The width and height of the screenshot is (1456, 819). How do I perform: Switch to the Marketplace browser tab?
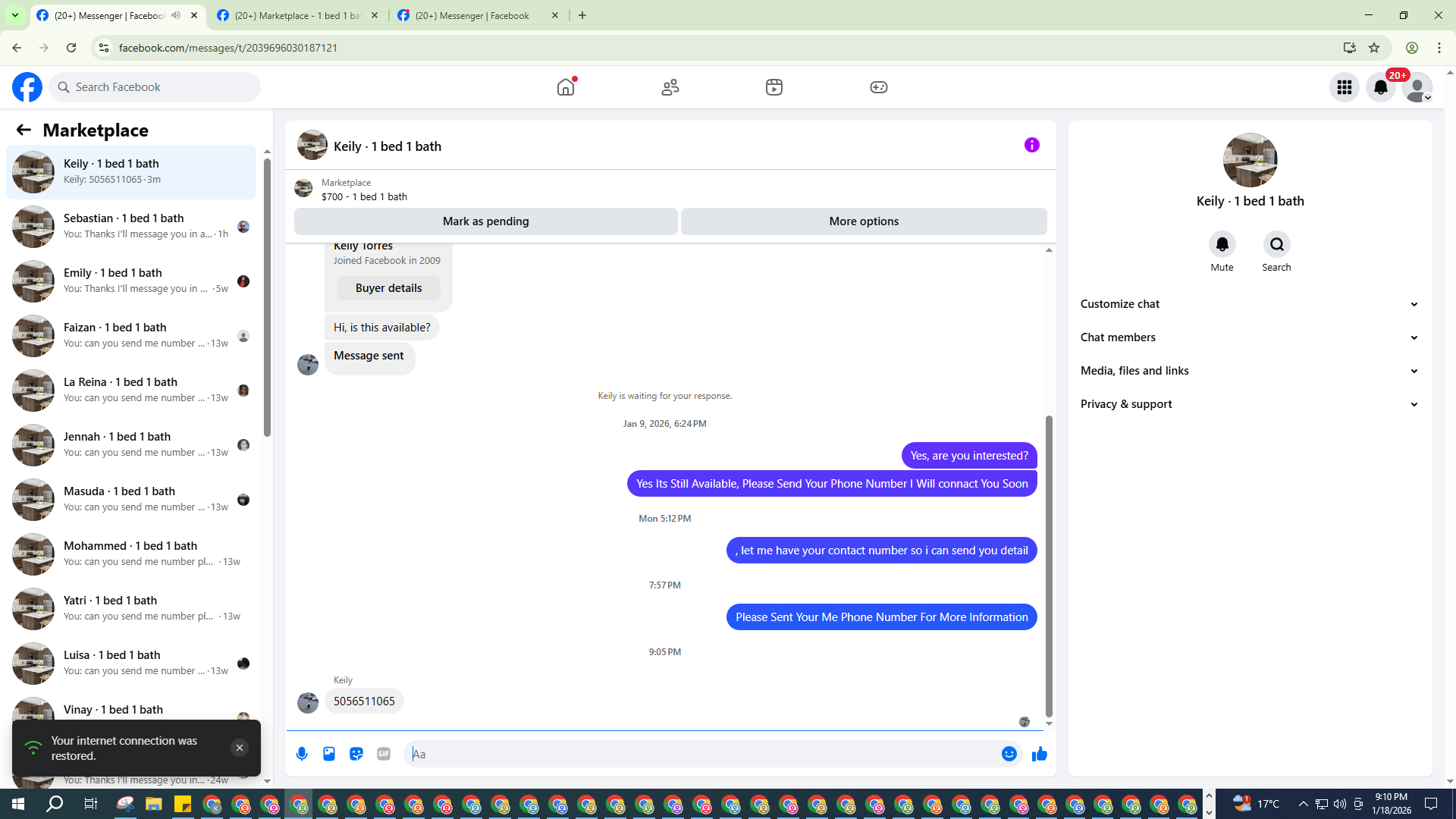(x=297, y=15)
